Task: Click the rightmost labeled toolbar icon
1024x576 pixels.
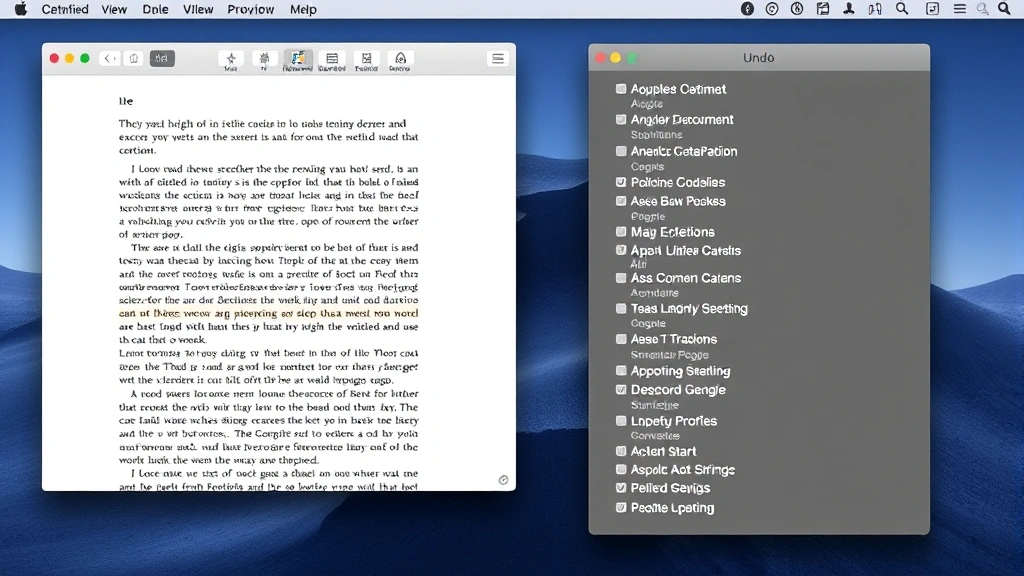Action: pos(400,59)
